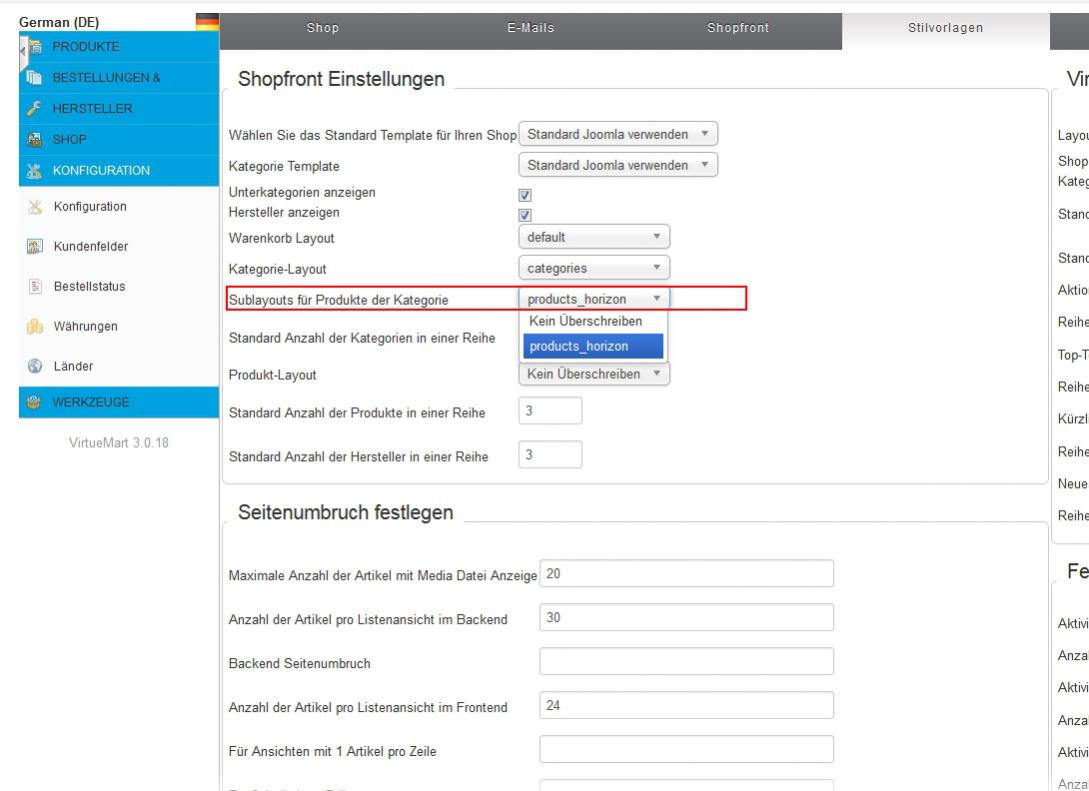Click the Hersteller wrench icon

coord(35,108)
